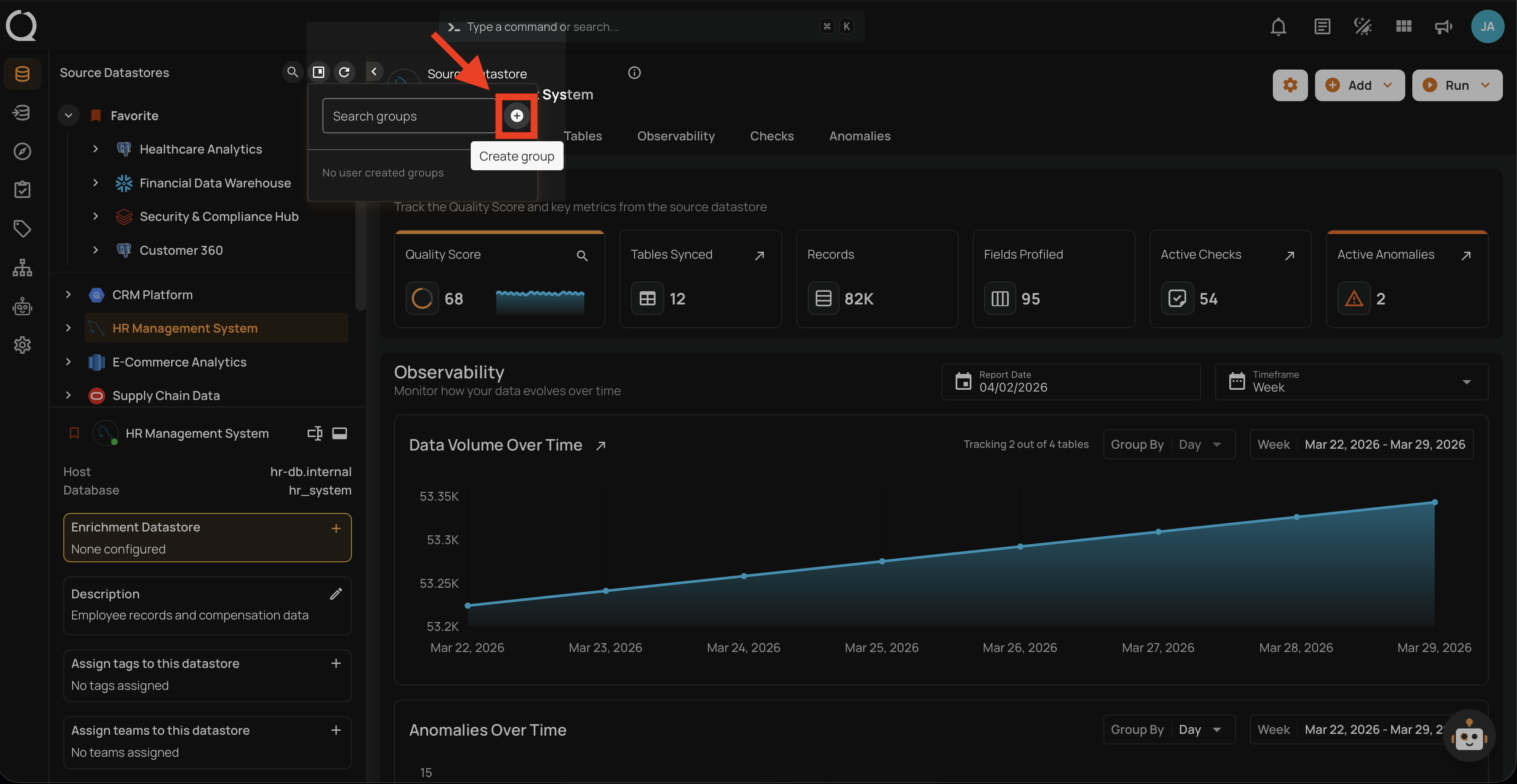
Task: Click the refresh datastores icon
Action: point(344,72)
